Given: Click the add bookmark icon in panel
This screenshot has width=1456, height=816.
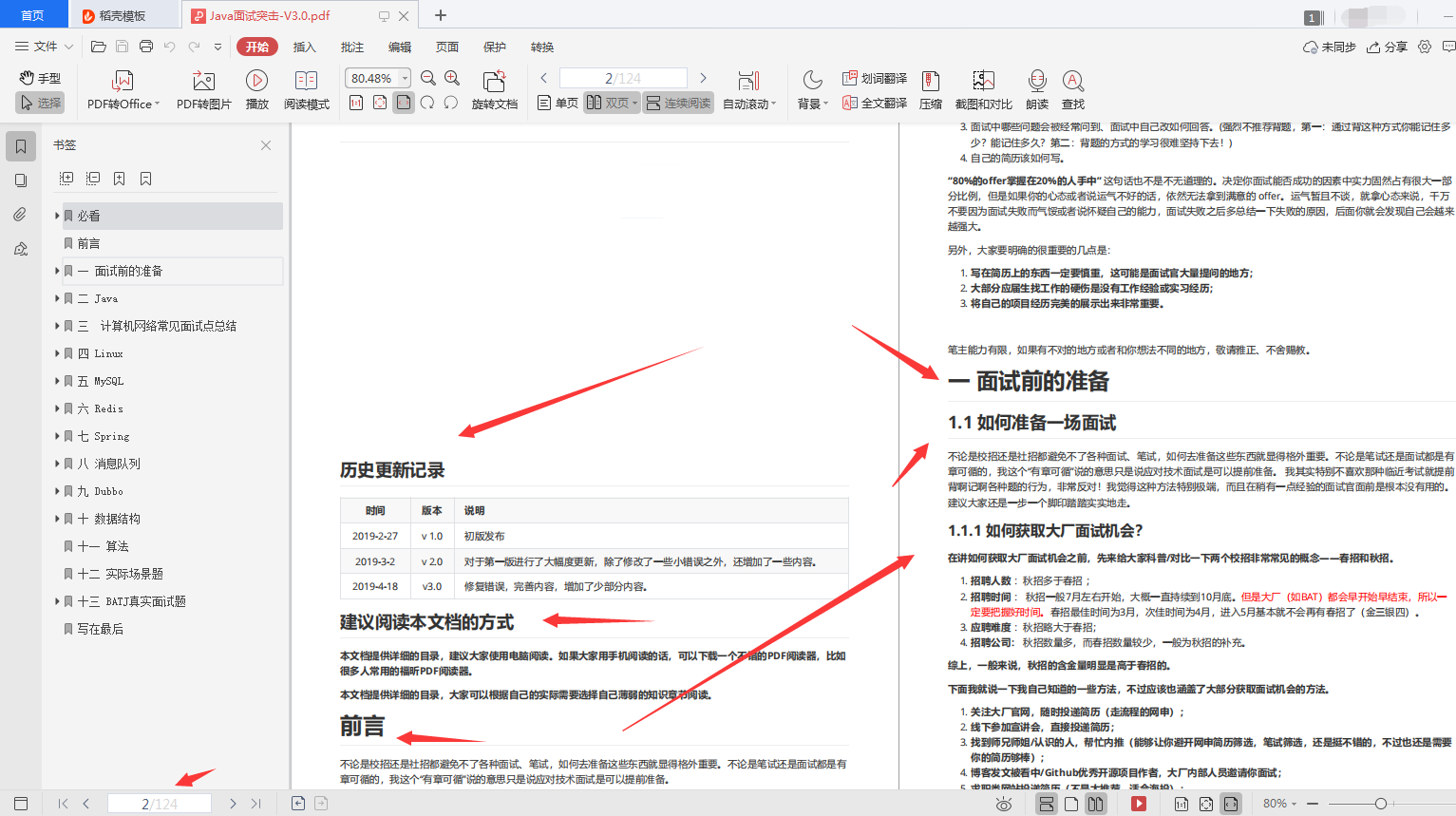Looking at the screenshot, I should (120, 179).
